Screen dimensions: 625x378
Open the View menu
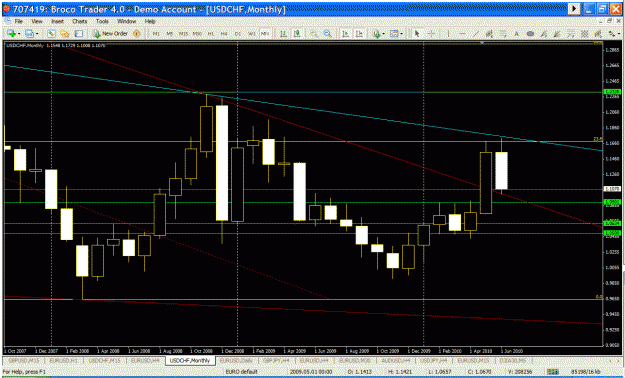point(37,21)
